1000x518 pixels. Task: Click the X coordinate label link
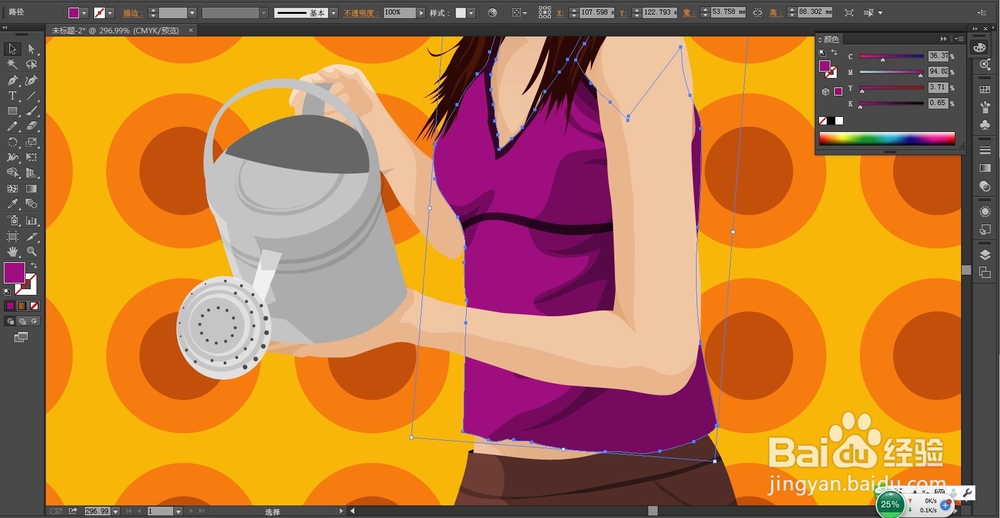click(561, 13)
